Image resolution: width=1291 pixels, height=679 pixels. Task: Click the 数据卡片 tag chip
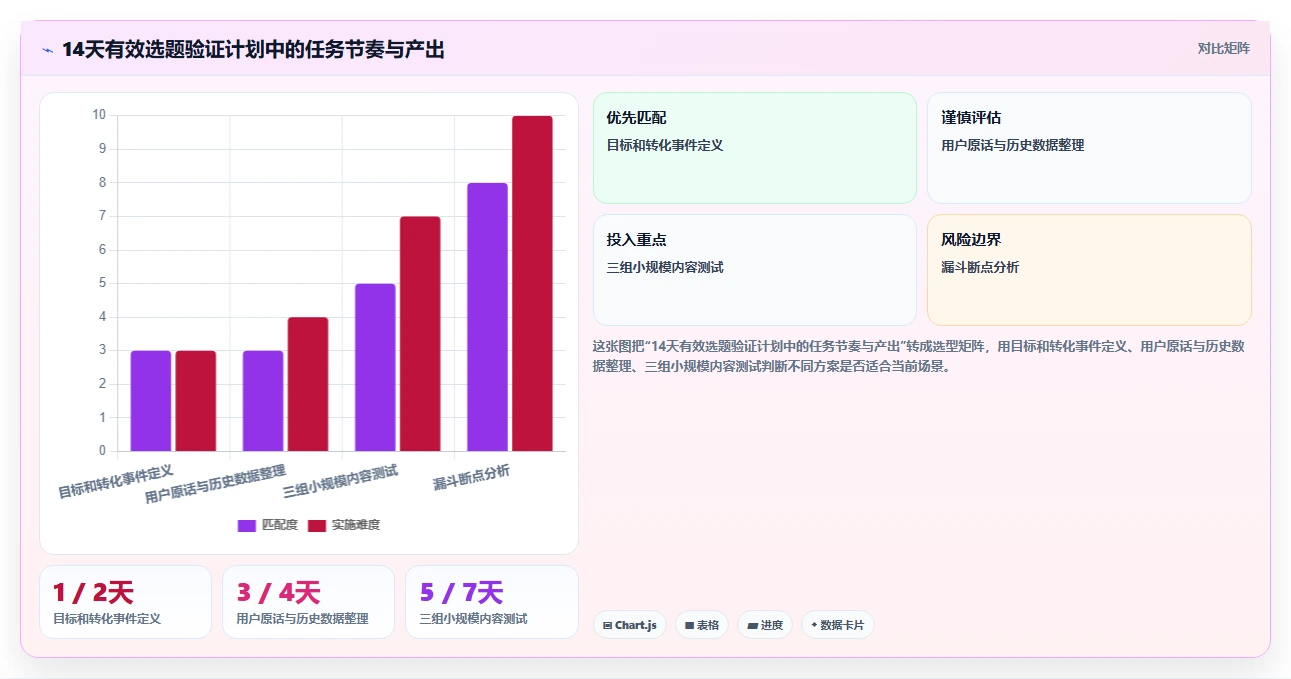(x=838, y=625)
